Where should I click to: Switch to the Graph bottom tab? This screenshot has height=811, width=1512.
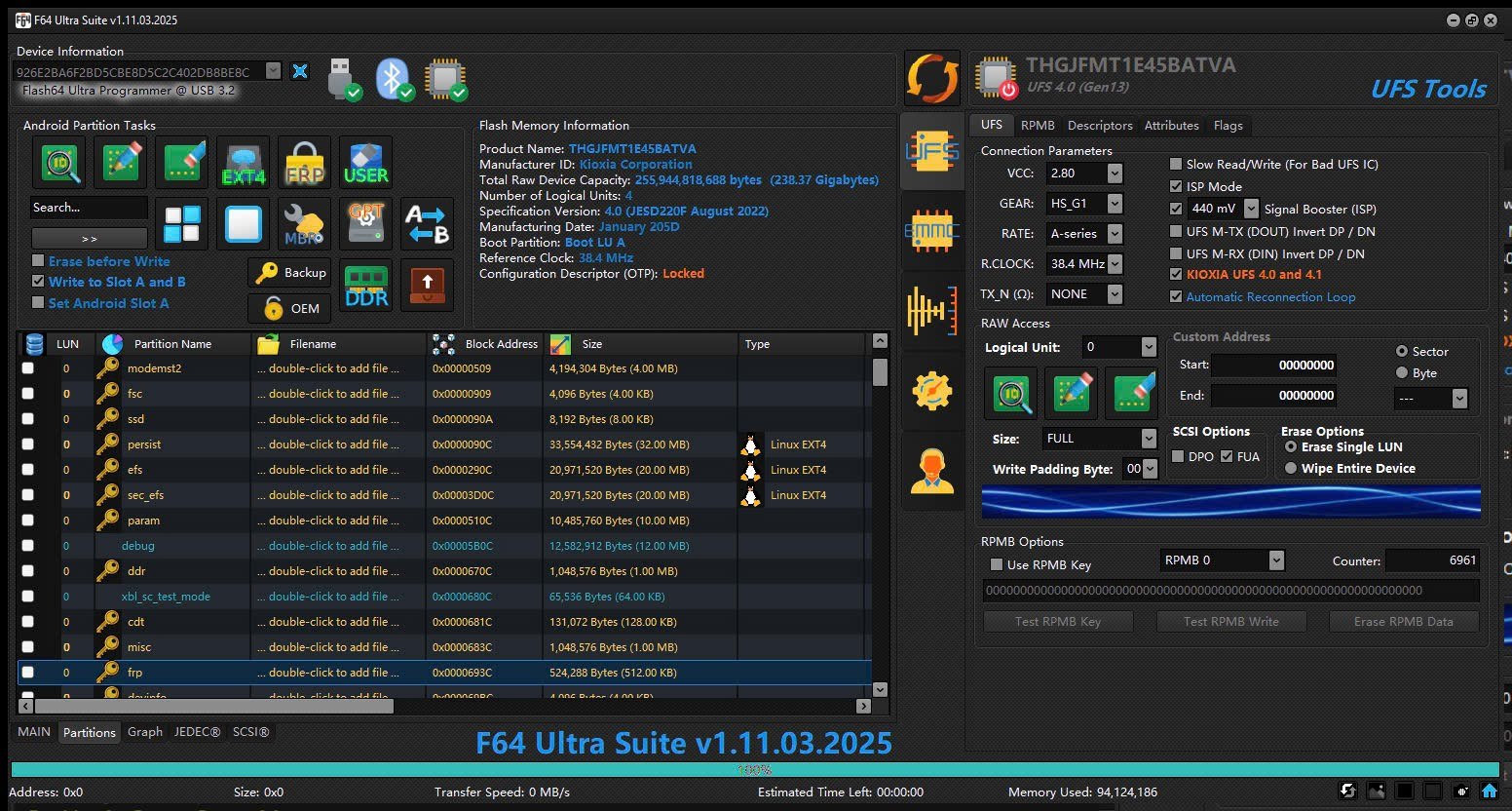tap(145, 731)
